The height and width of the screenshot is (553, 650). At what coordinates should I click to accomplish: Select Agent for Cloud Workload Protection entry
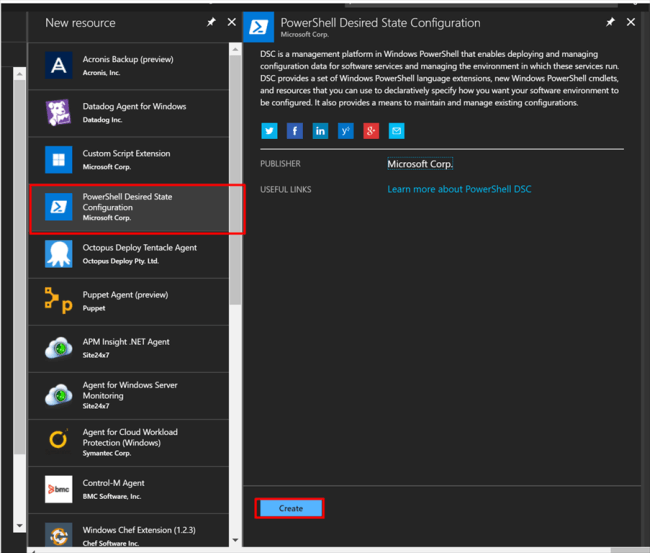(129, 442)
